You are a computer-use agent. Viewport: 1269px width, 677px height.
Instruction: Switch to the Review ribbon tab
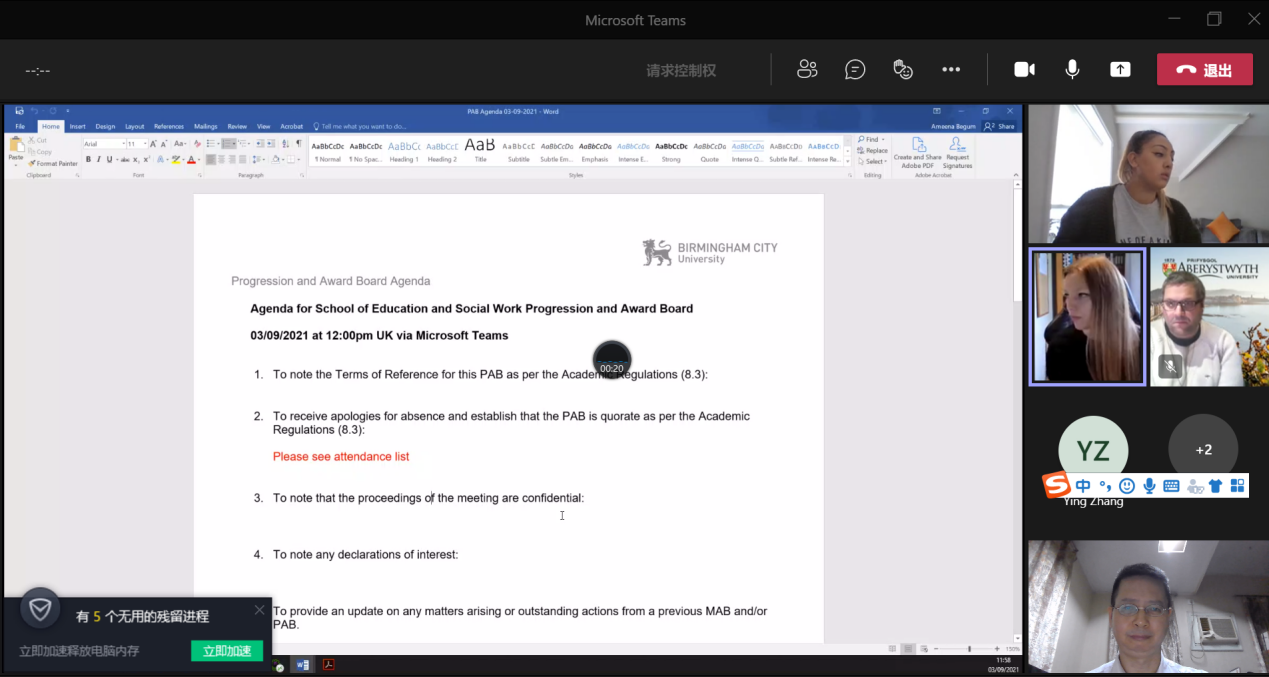(x=237, y=127)
